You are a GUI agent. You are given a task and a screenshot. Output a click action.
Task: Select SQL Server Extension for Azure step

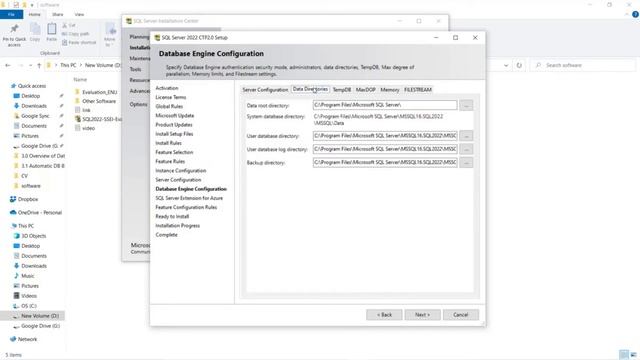(x=189, y=198)
